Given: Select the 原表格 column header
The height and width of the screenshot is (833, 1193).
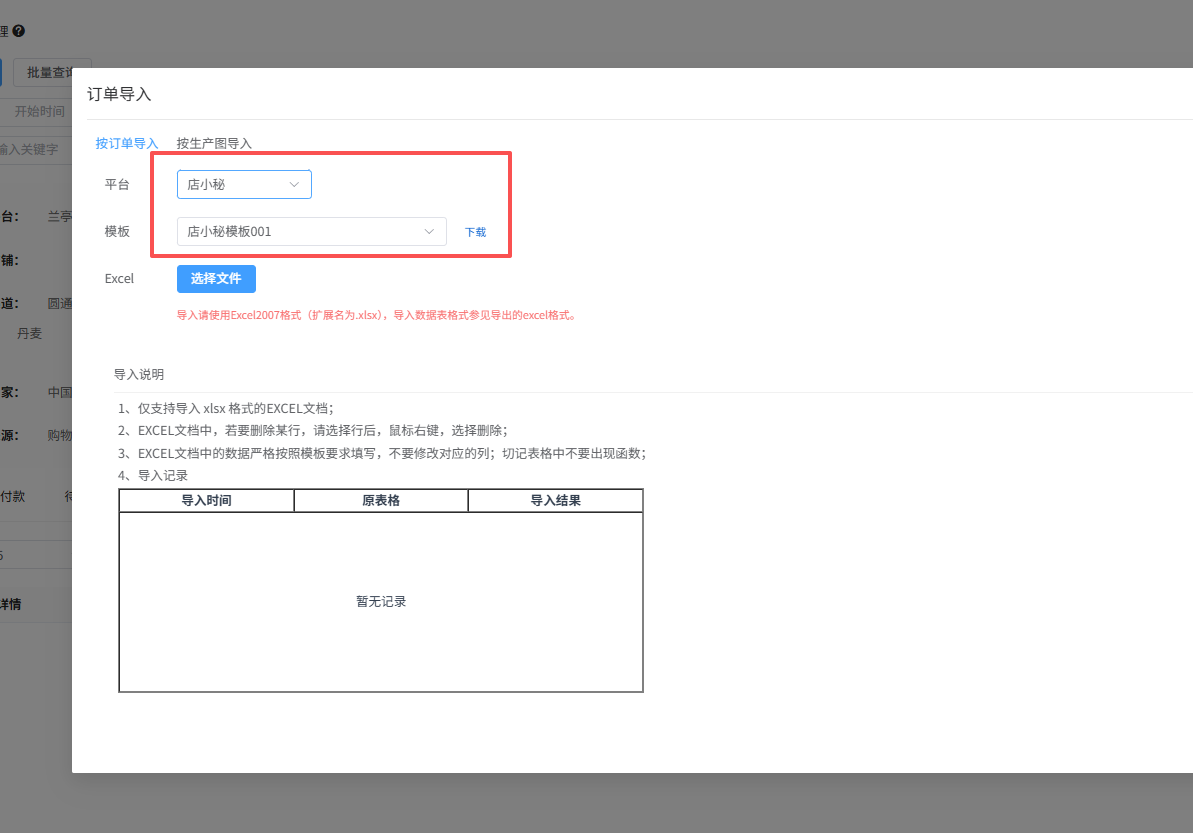Looking at the screenshot, I should [x=381, y=501].
